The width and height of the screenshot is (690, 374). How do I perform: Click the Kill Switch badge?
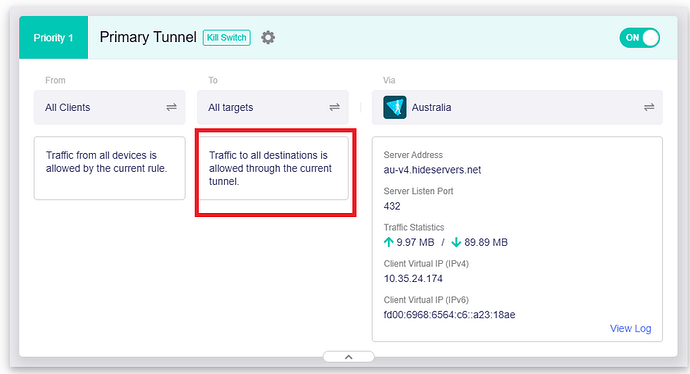(x=227, y=37)
